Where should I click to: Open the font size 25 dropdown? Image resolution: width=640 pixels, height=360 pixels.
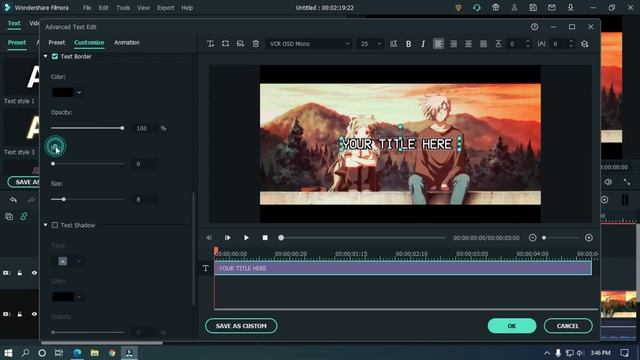coord(370,44)
